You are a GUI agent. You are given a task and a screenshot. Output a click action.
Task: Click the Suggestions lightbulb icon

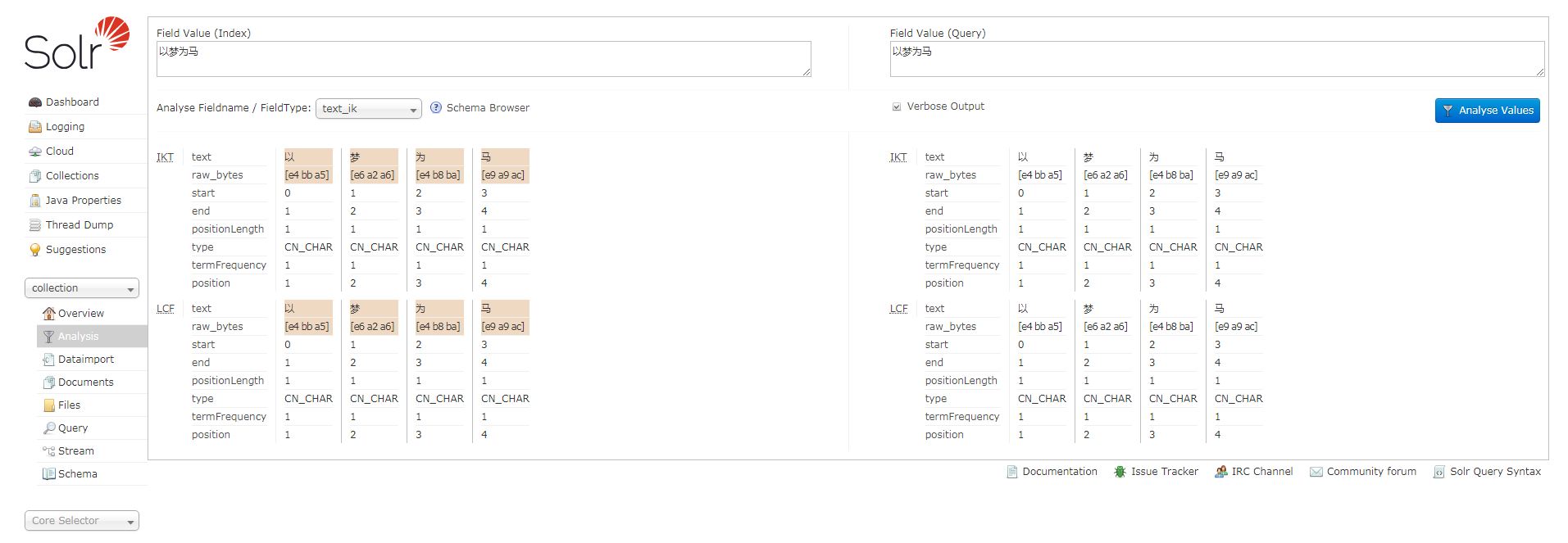coord(35,250)
